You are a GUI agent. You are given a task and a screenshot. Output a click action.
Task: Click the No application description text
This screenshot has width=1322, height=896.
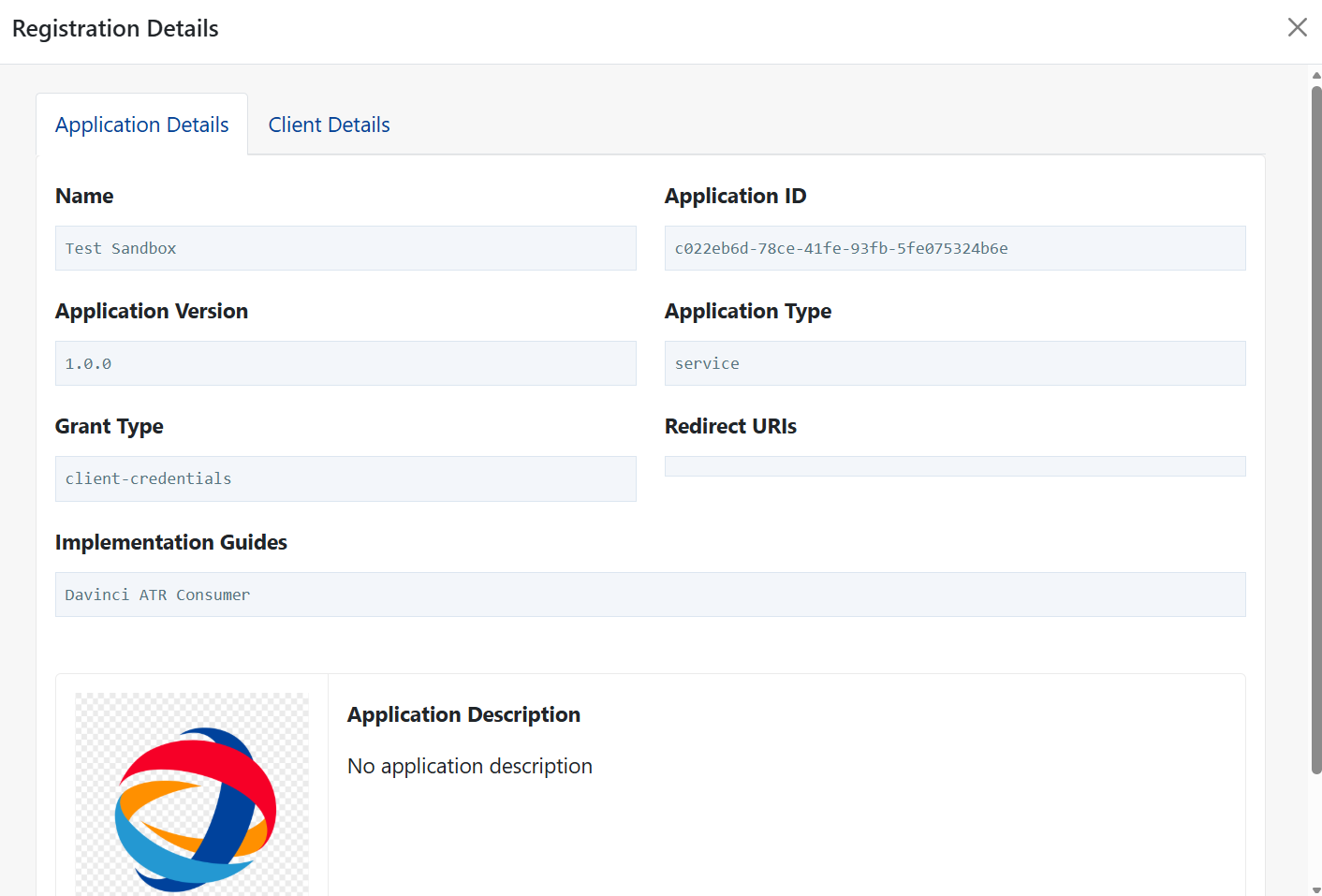[x=469, y=766]
